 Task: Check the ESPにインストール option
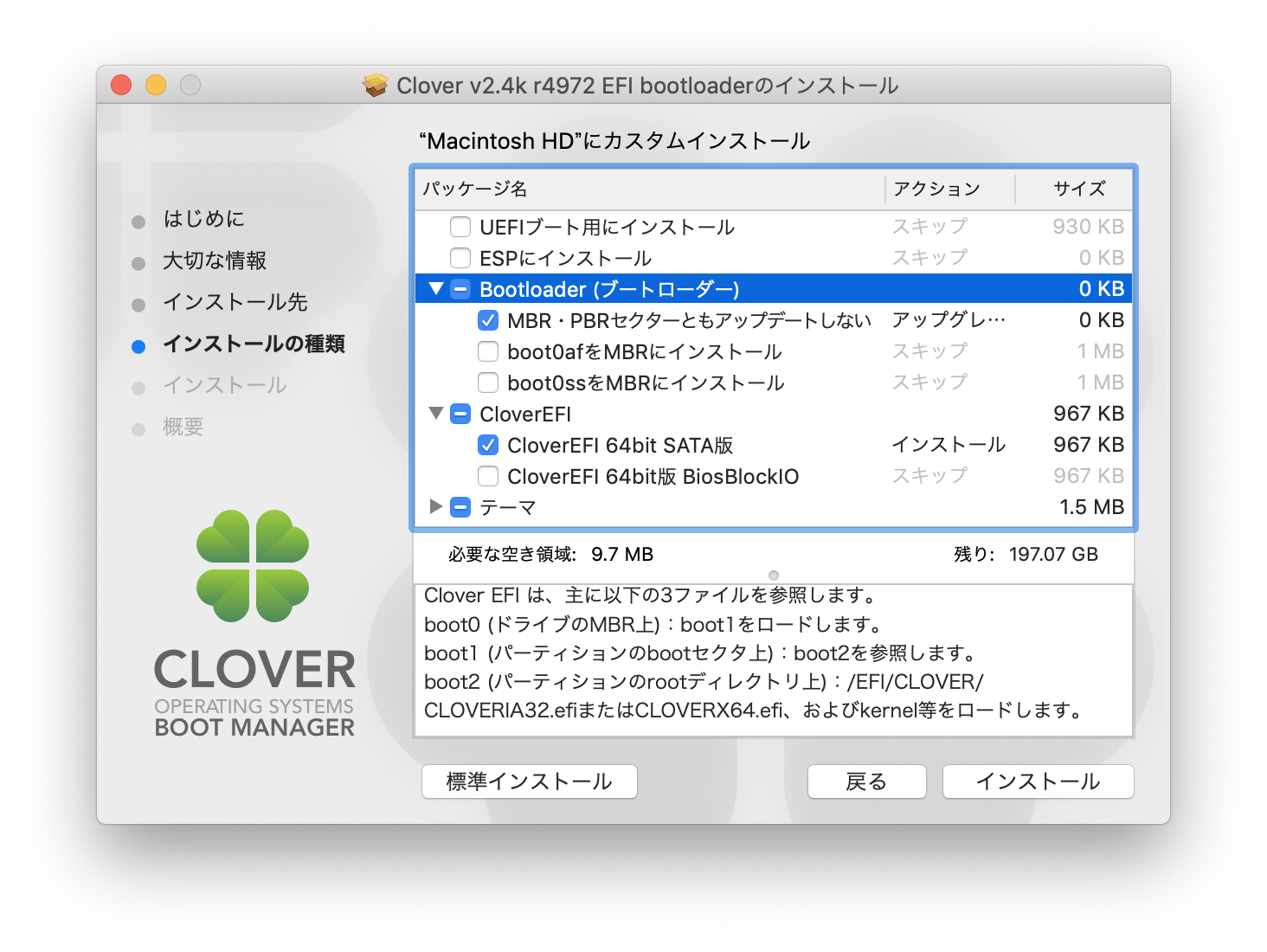(460, 259)
